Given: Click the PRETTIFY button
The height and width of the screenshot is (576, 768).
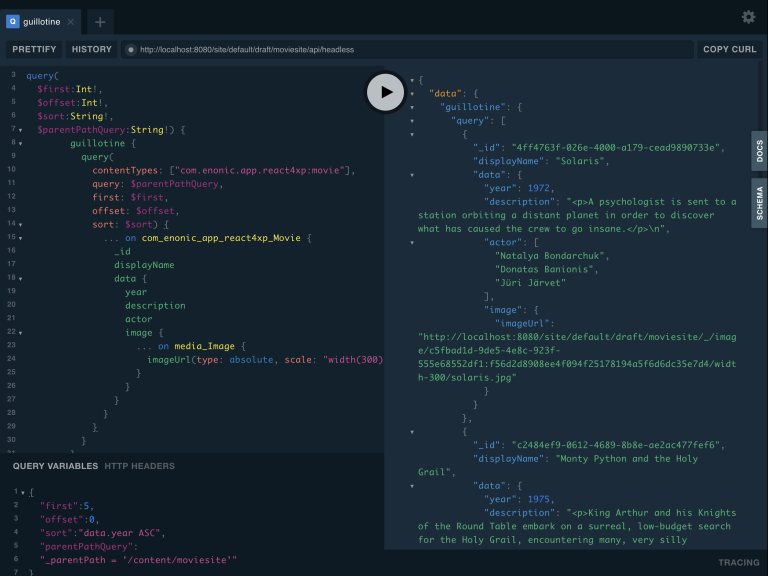Looking at the screenshot, I should coord(34,49).
